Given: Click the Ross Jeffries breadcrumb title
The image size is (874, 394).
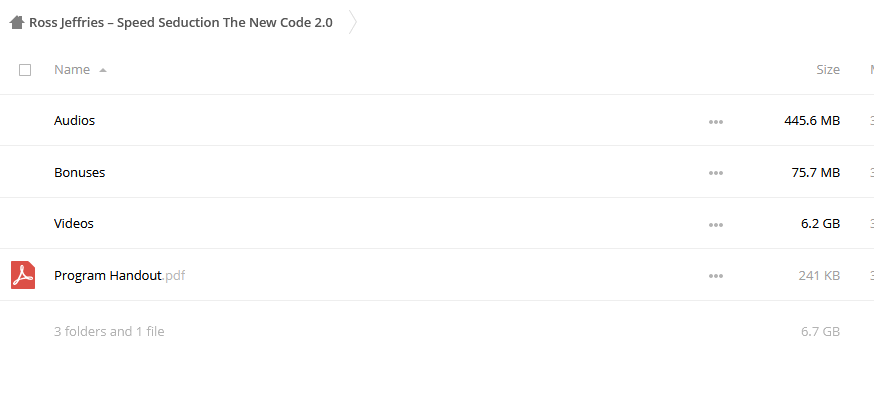Looking at the screenshot, I should (x=181, y=22).
